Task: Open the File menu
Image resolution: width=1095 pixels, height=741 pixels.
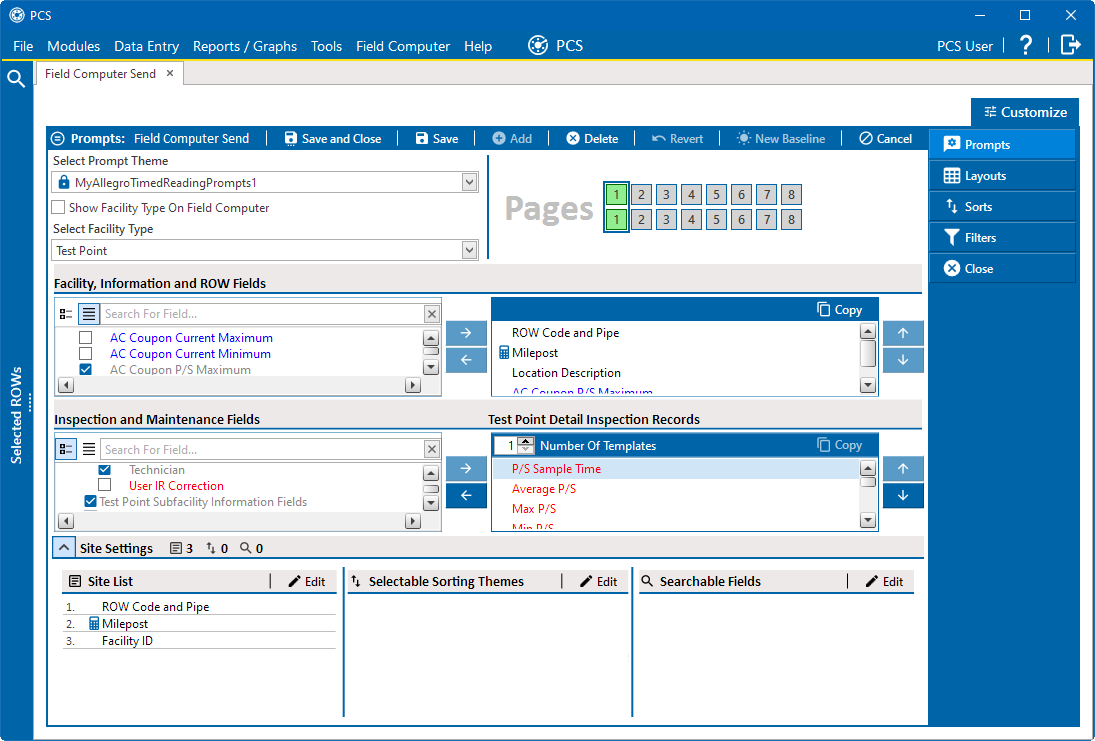Action: tap(23, 46)
